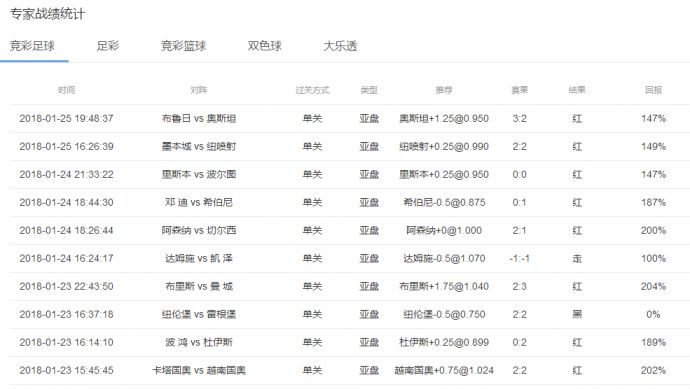
Task: Switch to the 竞彩足球 tab
Action: 32,46
